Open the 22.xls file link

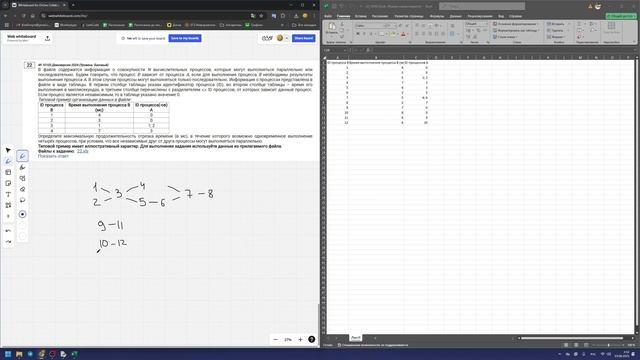pos(82,151)
